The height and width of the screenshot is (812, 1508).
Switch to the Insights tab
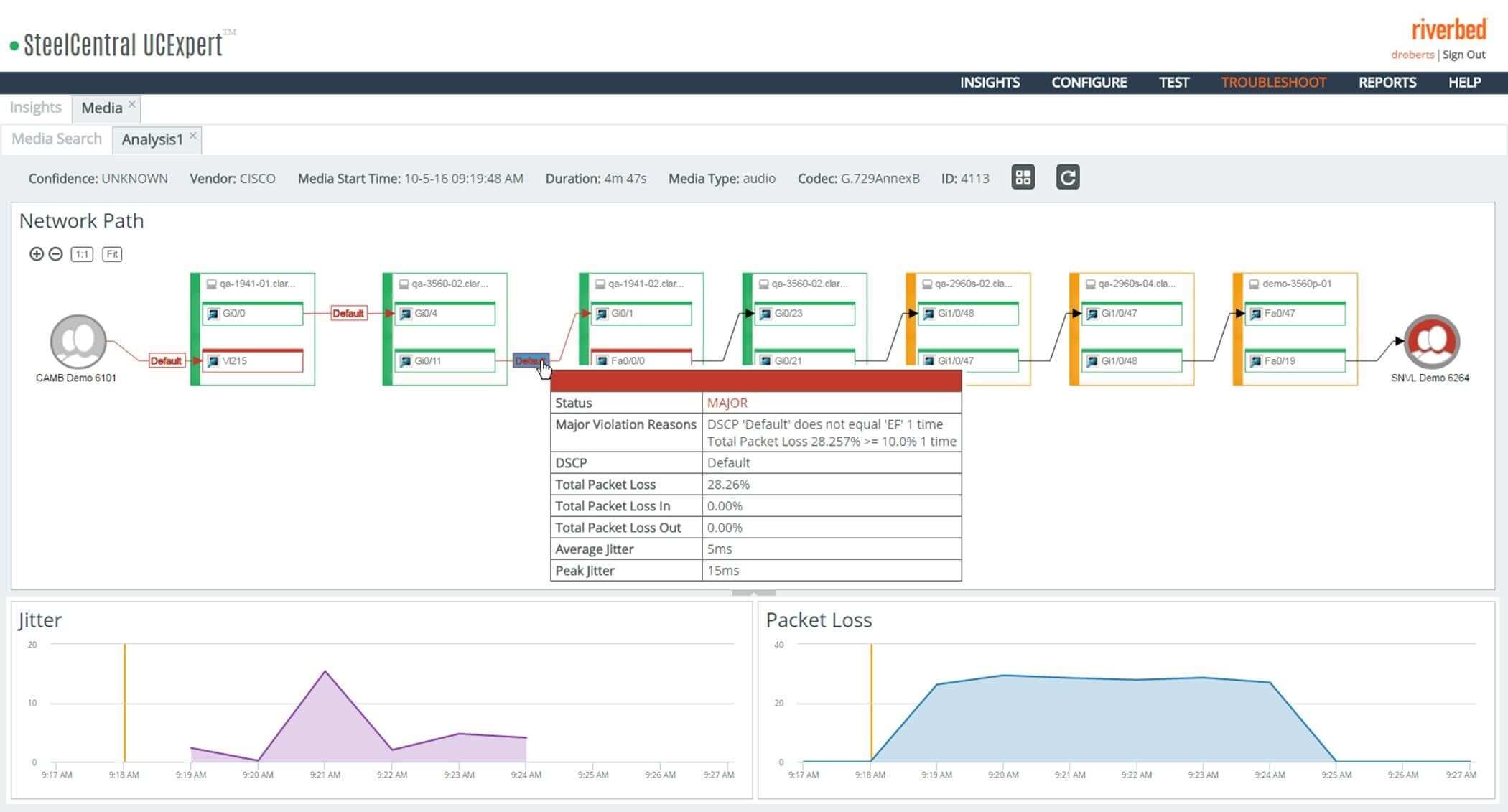pyautogui.click(x=35, y=108)
